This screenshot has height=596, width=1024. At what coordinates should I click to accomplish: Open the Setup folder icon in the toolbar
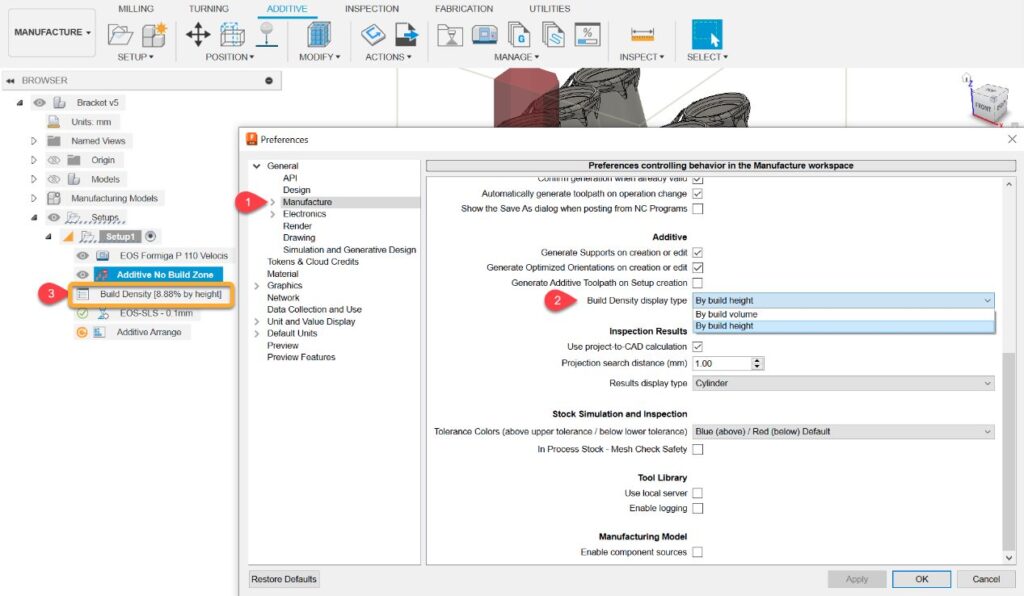(120, 34)
